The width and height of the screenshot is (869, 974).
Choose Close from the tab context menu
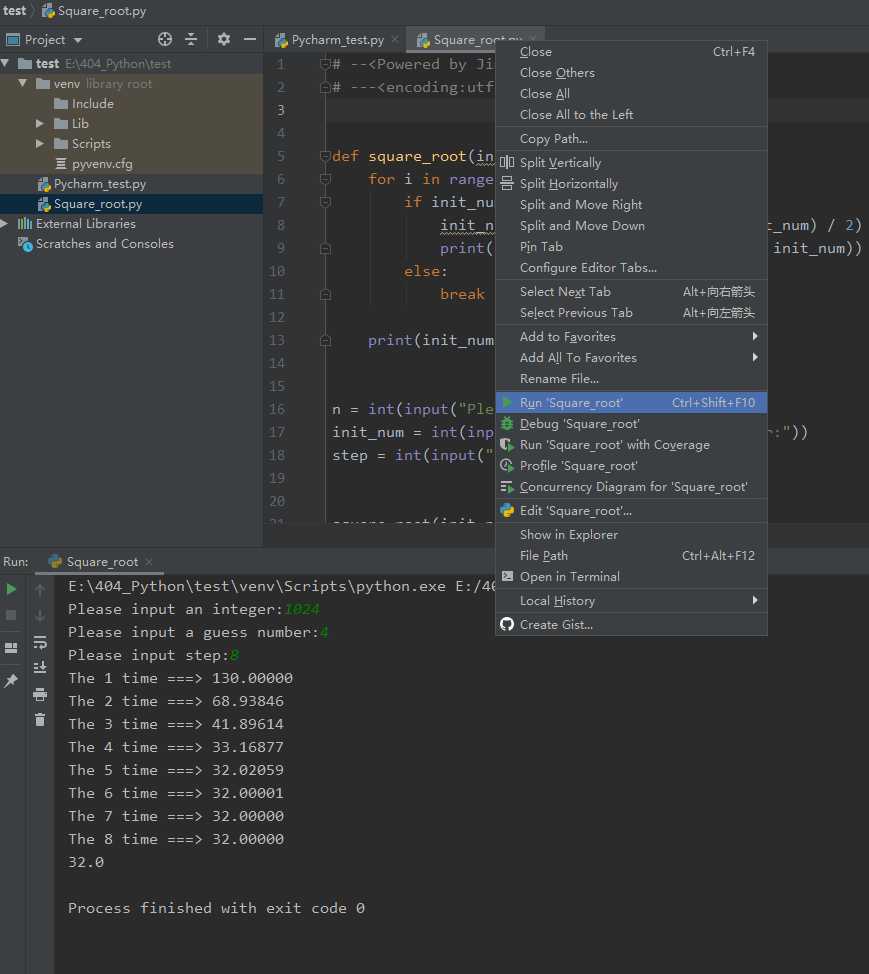click(x=631, y=52)
